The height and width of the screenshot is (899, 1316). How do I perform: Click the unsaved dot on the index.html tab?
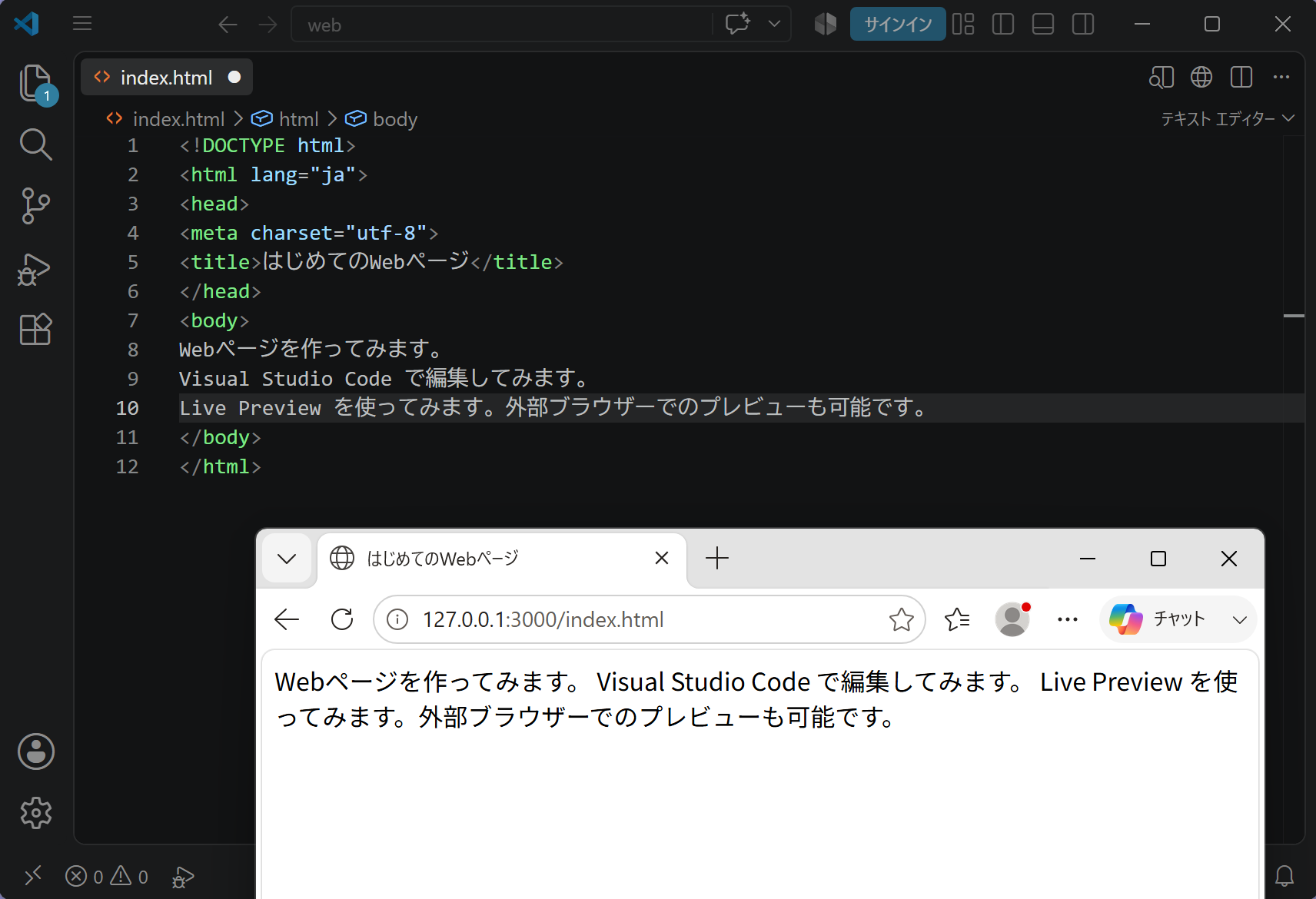[234, 77]
